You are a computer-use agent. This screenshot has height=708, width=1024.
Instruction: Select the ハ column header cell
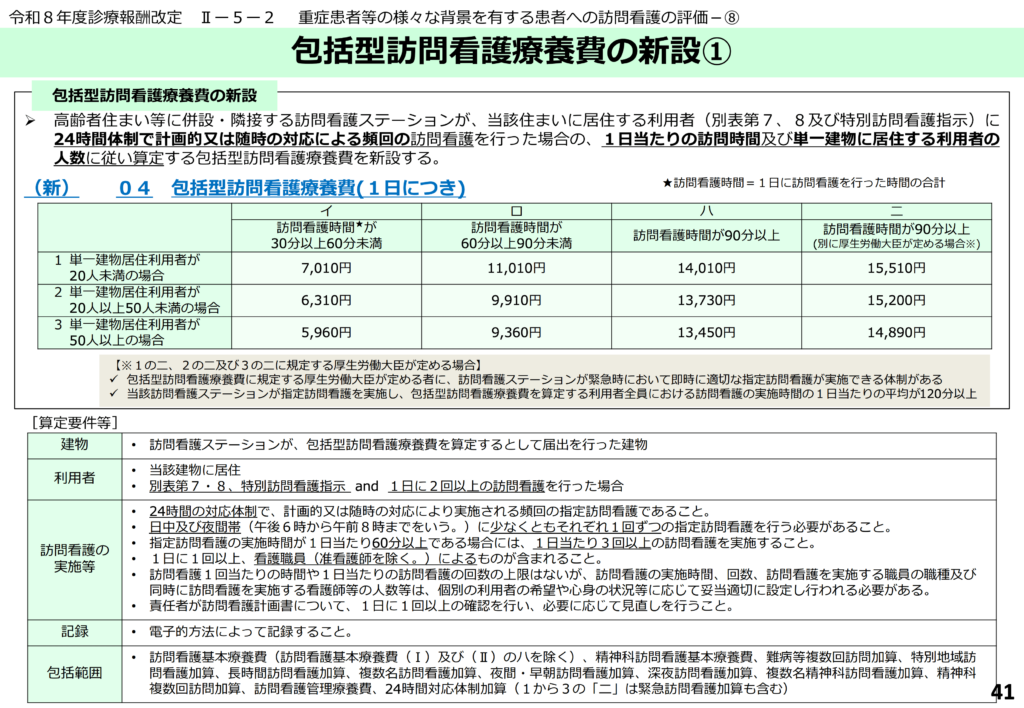[x=706, y=211]
